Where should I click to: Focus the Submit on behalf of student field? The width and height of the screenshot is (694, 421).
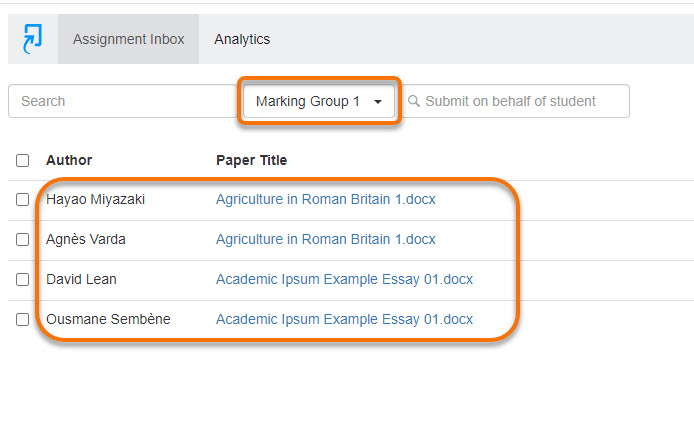516,101
